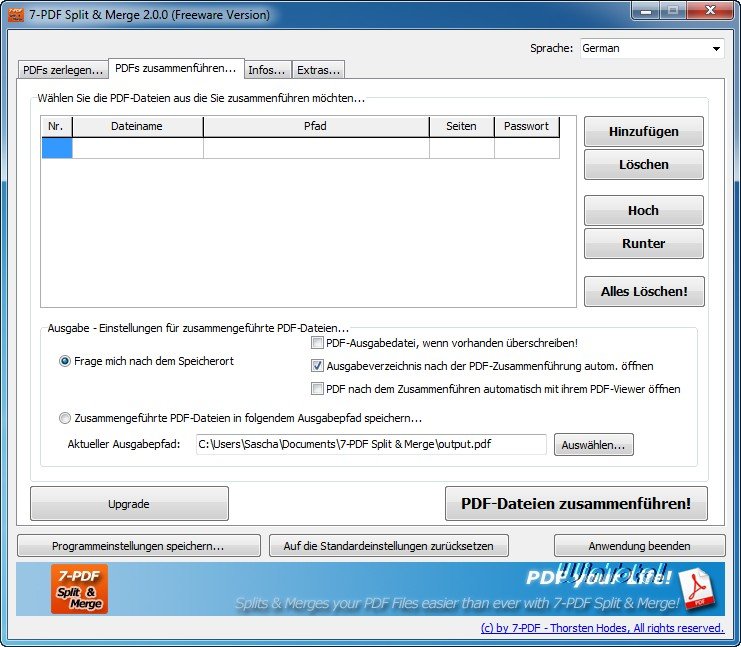Click Programmeinstellungen speichern button
Viewport: 741px width, 647px height.
pyautogui.click(x=138, y=546)
